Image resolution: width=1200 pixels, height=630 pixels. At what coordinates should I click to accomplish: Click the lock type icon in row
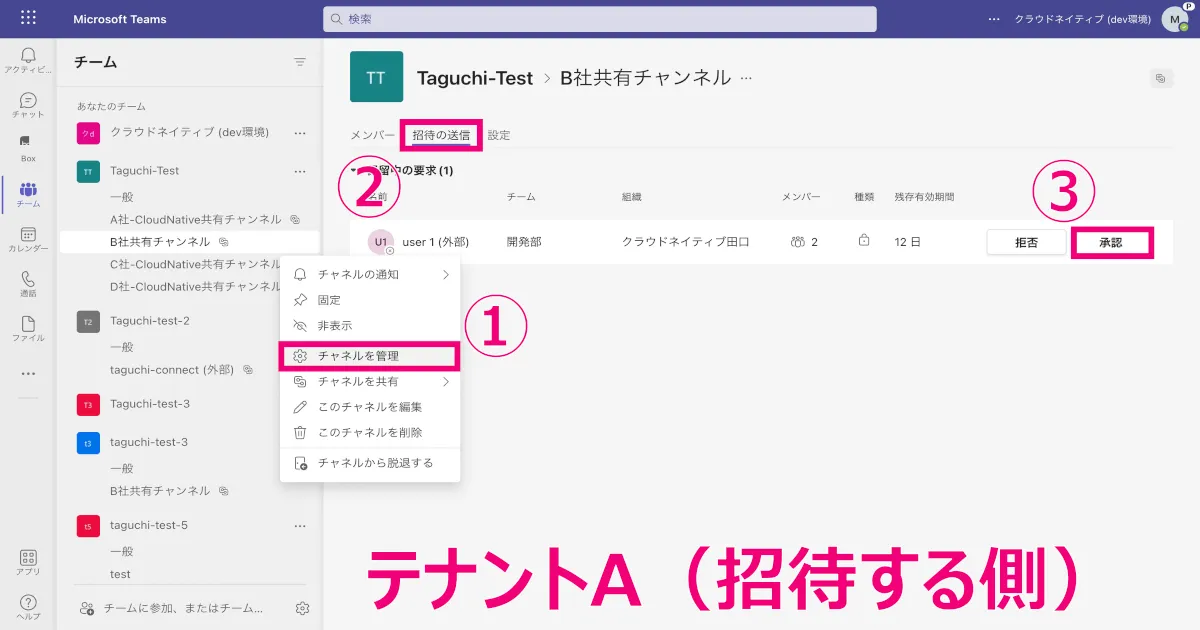click(x=864, y=241)
